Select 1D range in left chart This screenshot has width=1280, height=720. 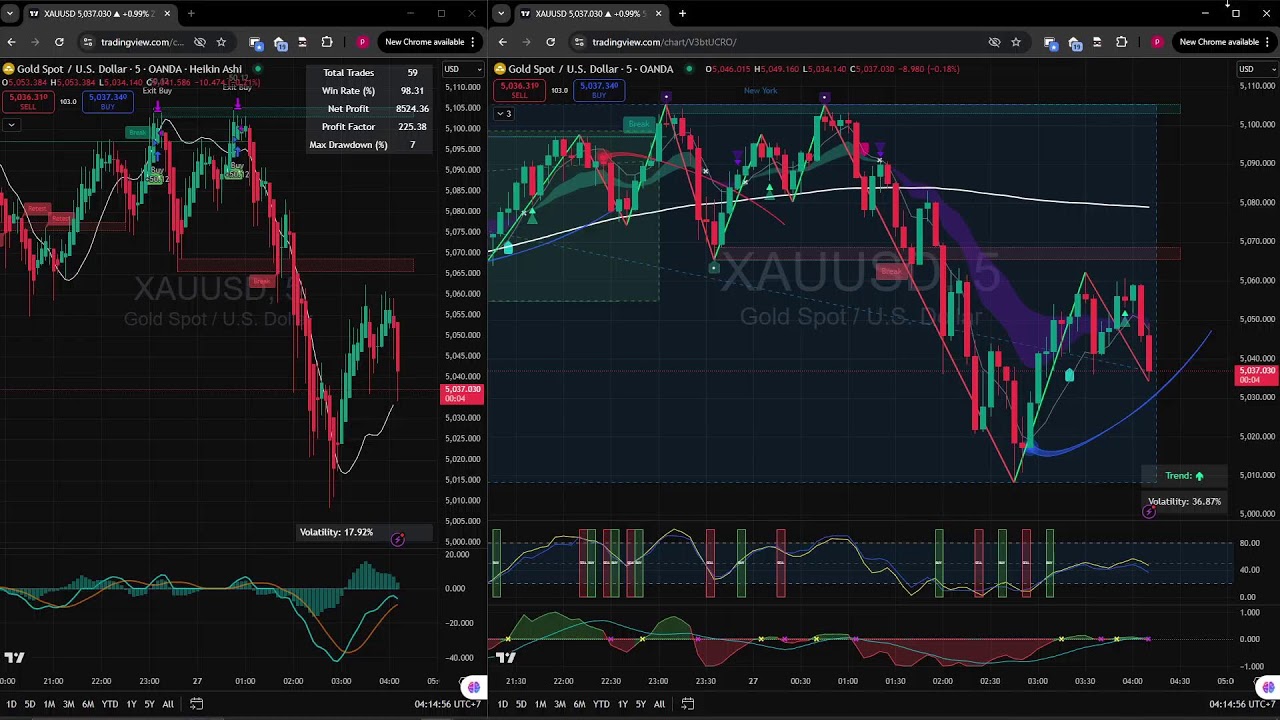coord(10,704)
